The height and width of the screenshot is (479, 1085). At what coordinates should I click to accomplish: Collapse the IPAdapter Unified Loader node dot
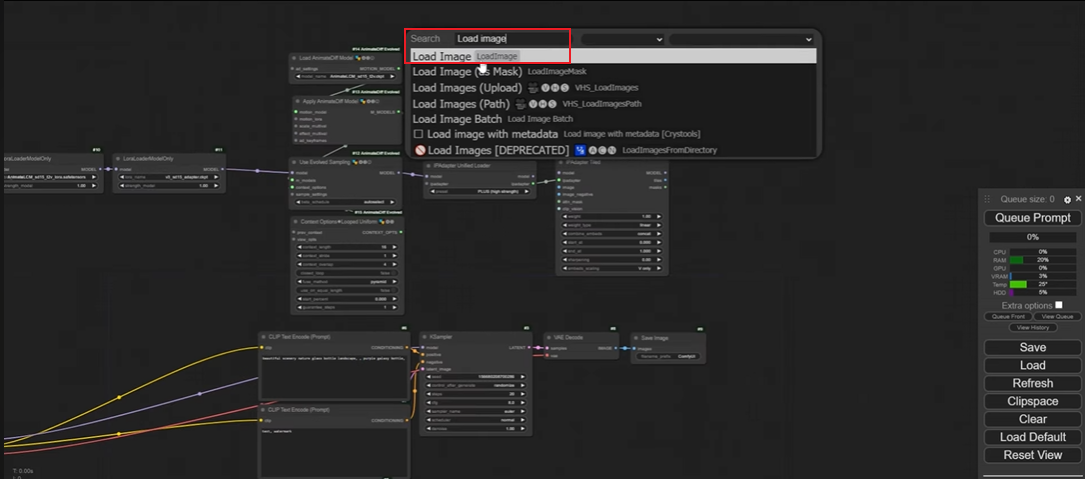pos(428,165)
